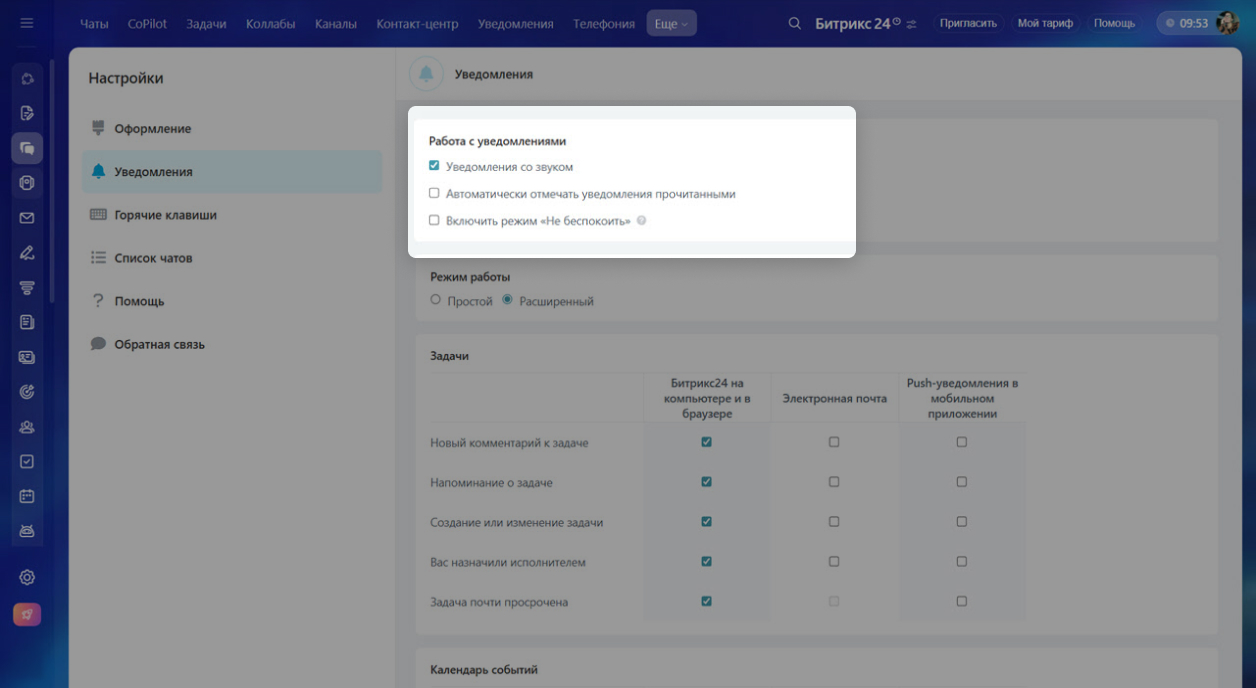Click the «Мой тариф» button
Screen dimensions: 1256x688
1044,23
